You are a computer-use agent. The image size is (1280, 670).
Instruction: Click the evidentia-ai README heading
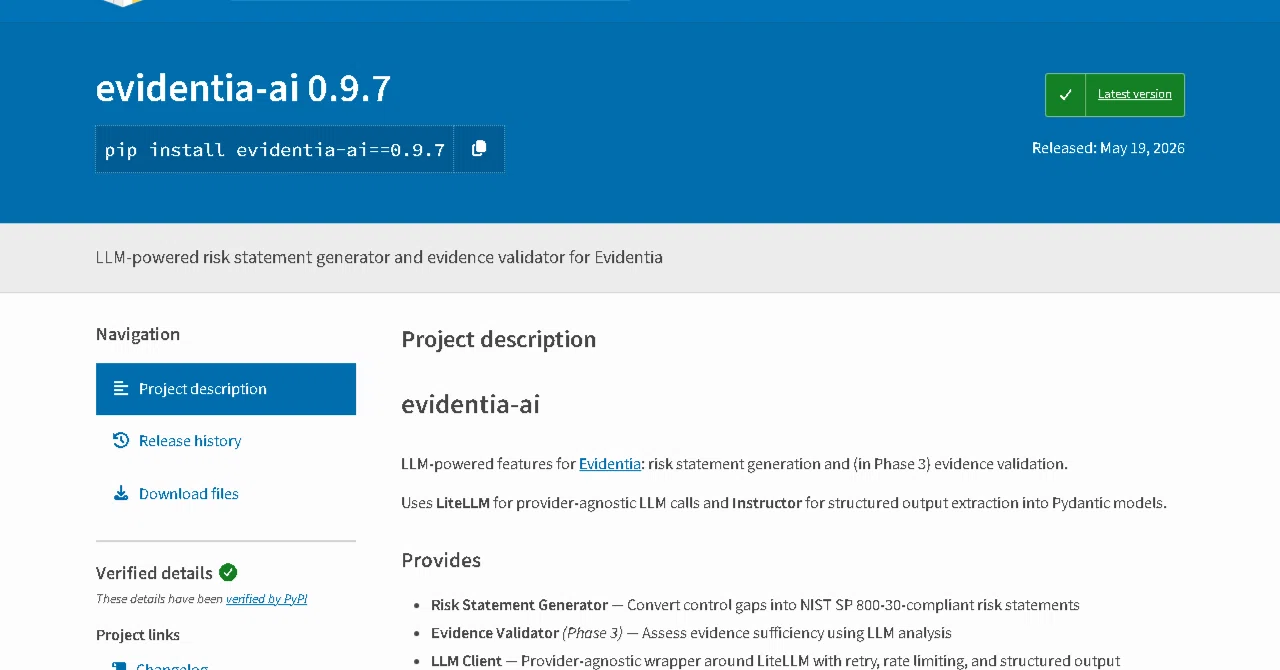click(470, 404)
